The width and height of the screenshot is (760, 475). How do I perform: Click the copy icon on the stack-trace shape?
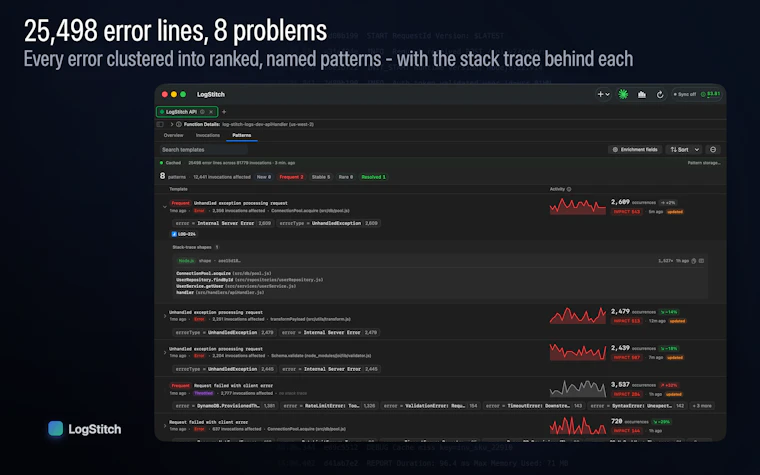click(694, 261)
